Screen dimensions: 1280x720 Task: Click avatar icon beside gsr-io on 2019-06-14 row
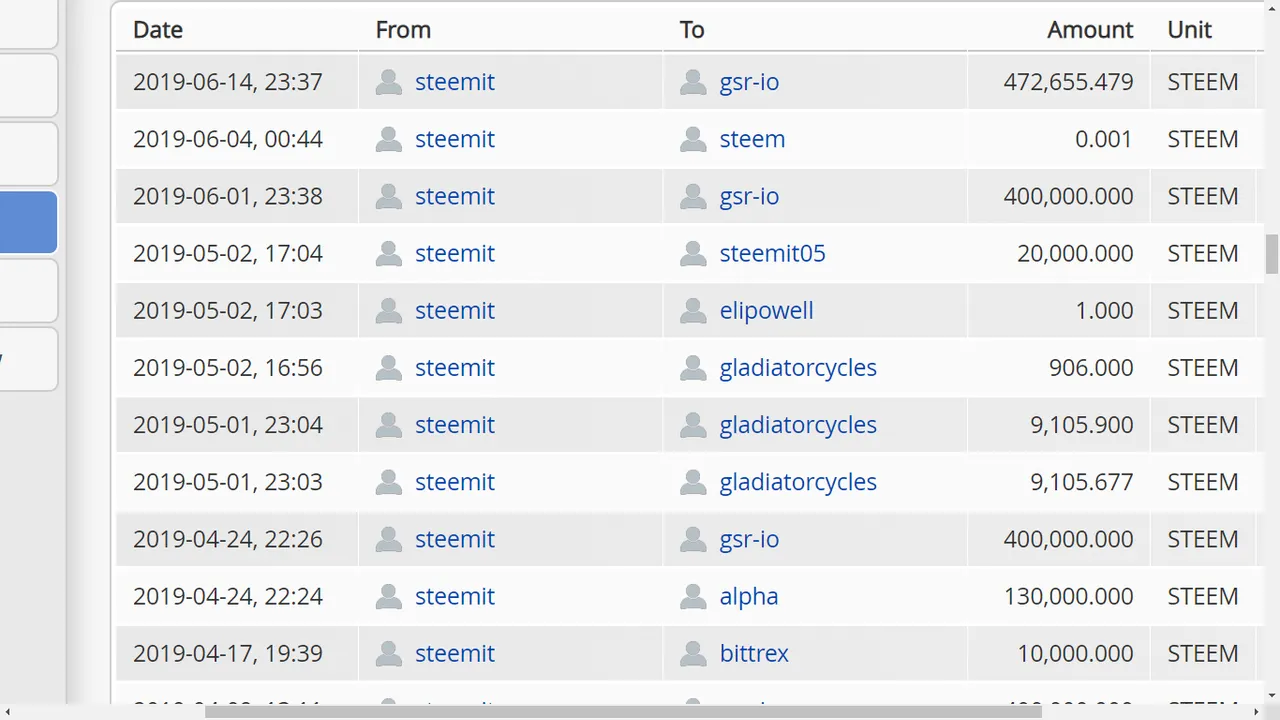click(693, 82)
